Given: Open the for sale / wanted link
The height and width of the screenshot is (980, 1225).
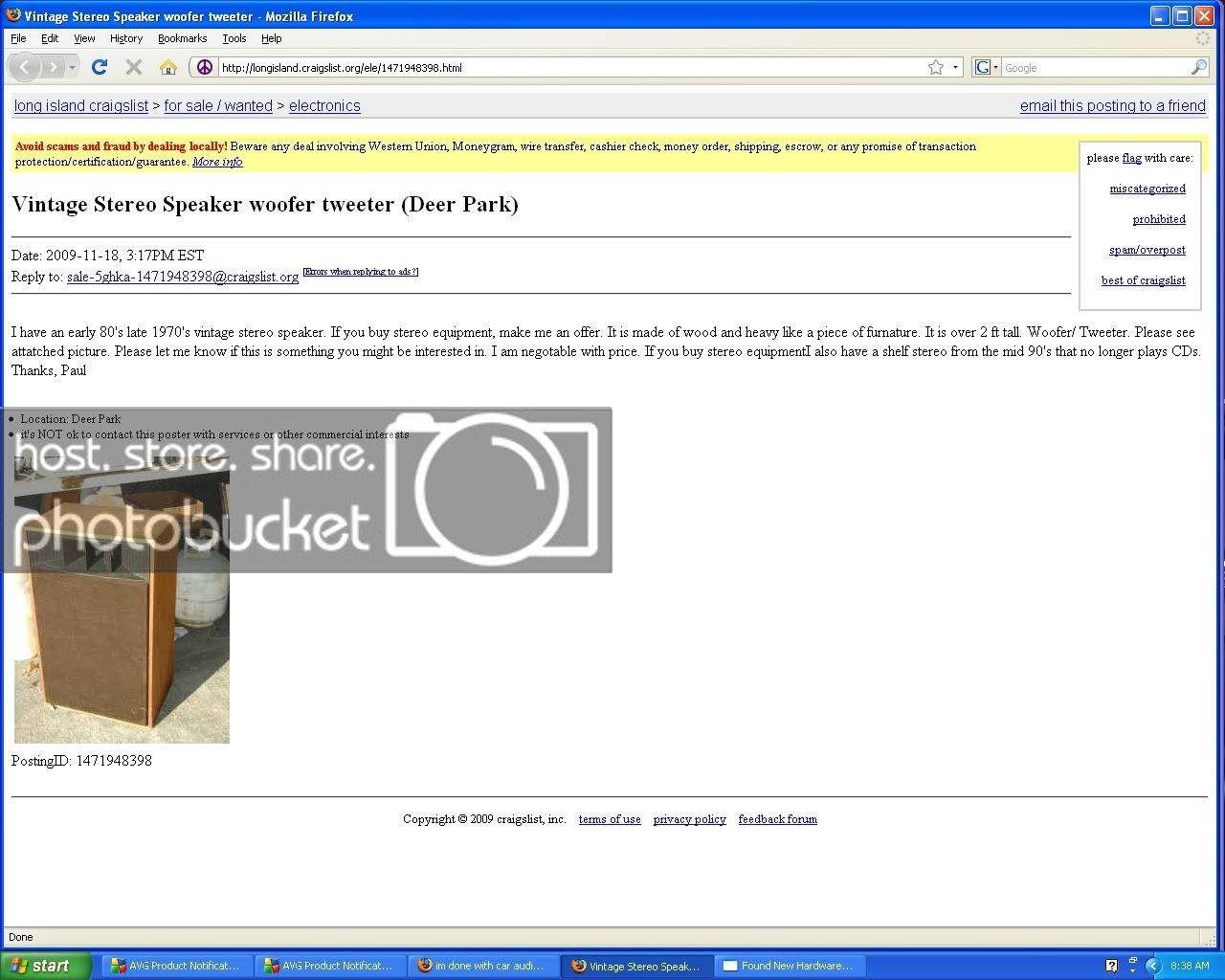Looking at the screenshot, I should click(x=218, y=106).
